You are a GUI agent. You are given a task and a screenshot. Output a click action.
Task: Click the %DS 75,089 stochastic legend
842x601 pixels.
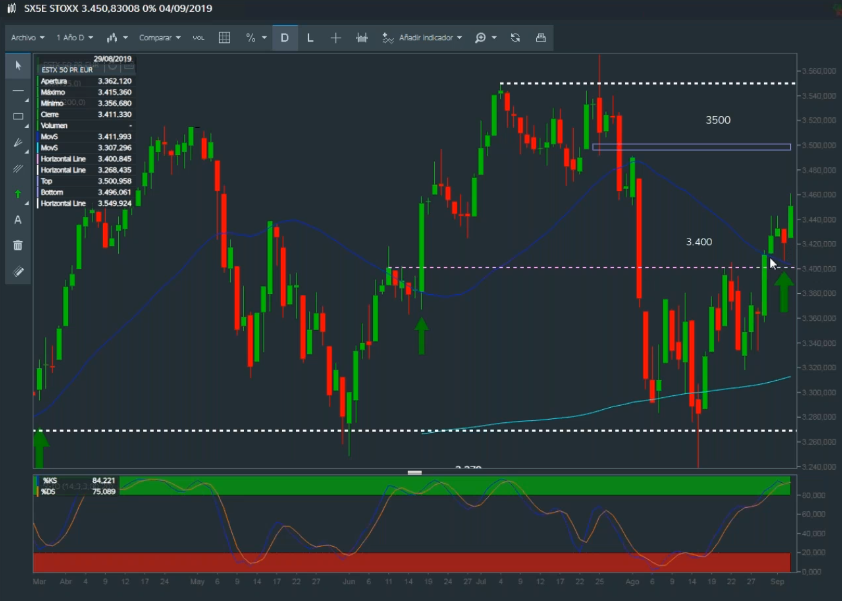(76, 491)
